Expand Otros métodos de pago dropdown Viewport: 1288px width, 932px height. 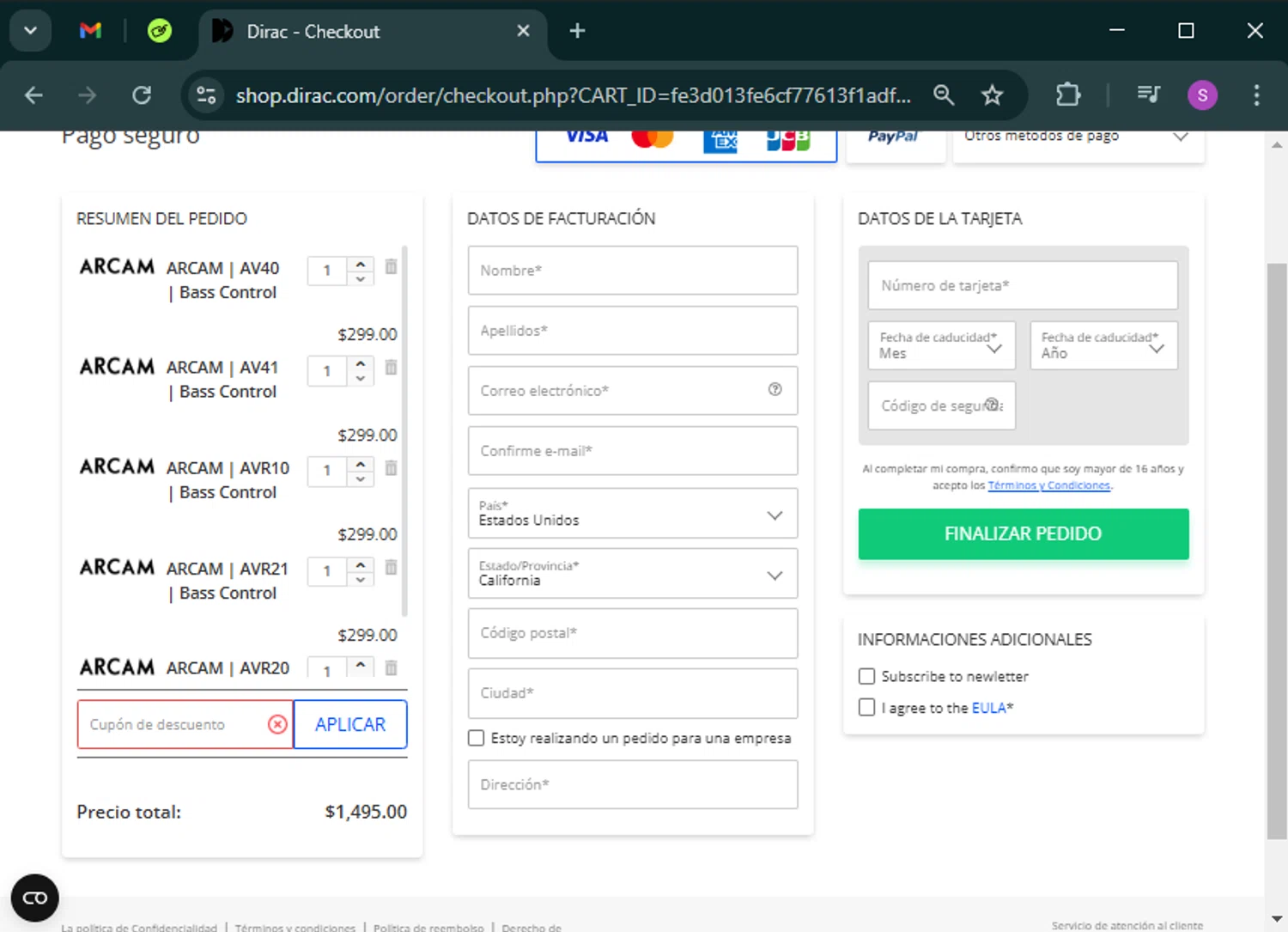1078,143
